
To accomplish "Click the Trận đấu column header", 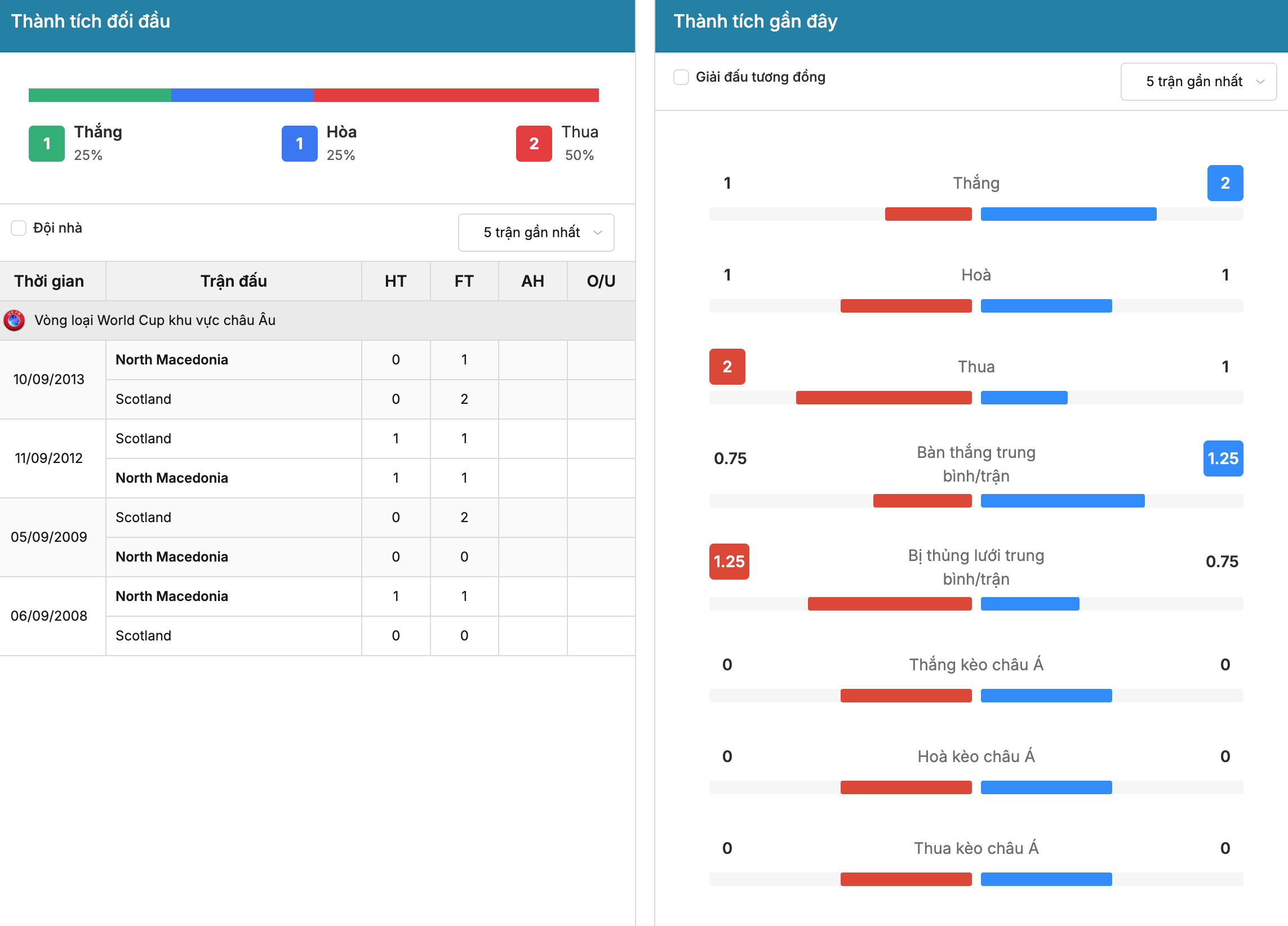I will click(233, 281).
